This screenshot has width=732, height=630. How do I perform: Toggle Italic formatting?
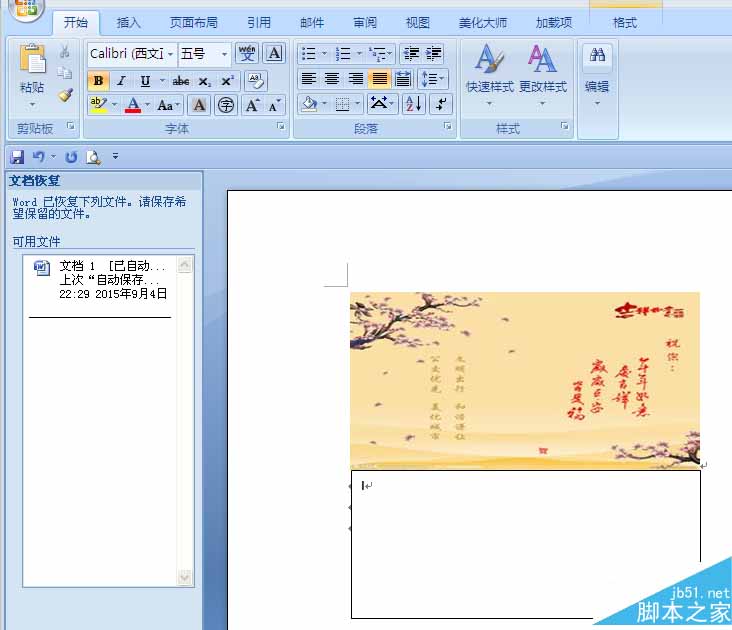121,81
